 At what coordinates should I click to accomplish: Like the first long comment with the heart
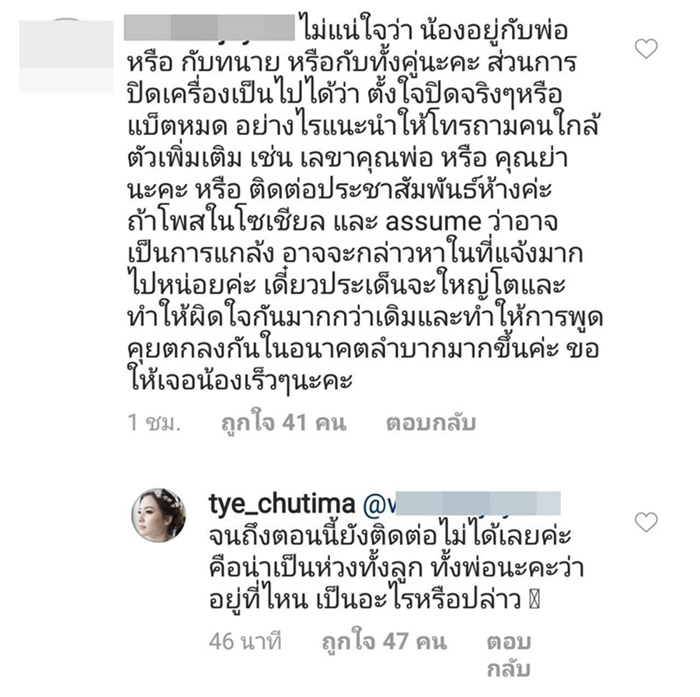(x=646, y=49)
